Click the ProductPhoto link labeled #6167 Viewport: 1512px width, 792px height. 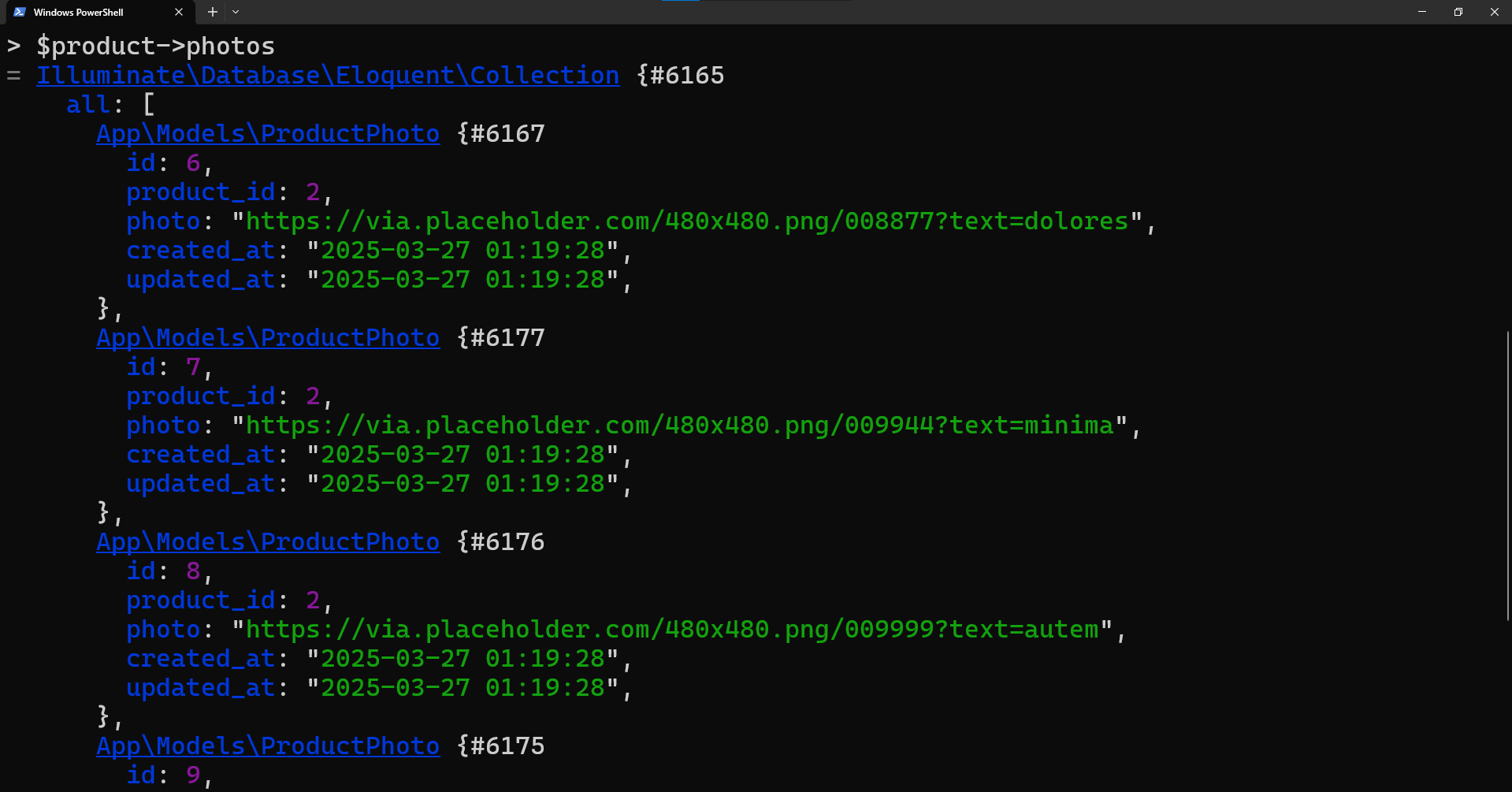[x=268, y=133]
